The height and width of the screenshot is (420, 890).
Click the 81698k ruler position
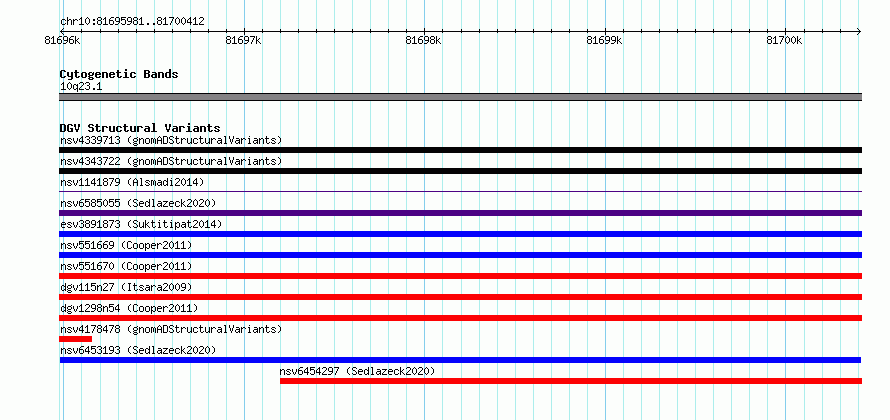click(x=423, y=41)
